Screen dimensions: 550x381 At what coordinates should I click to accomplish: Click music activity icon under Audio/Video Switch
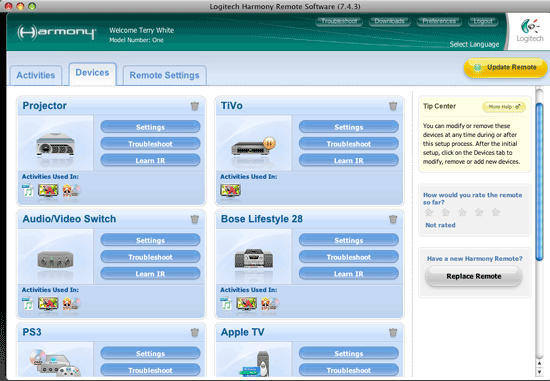coord(28,304)
